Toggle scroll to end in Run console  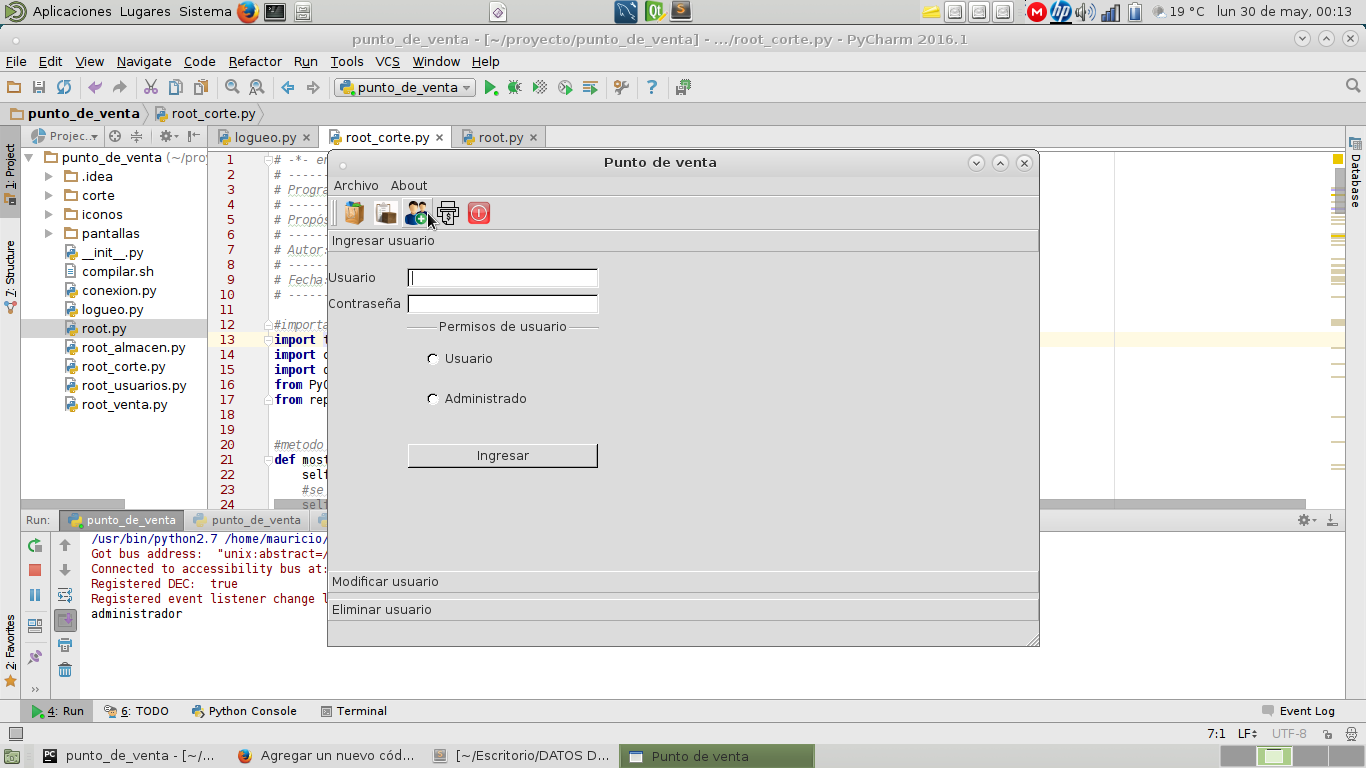coord(65,620)
